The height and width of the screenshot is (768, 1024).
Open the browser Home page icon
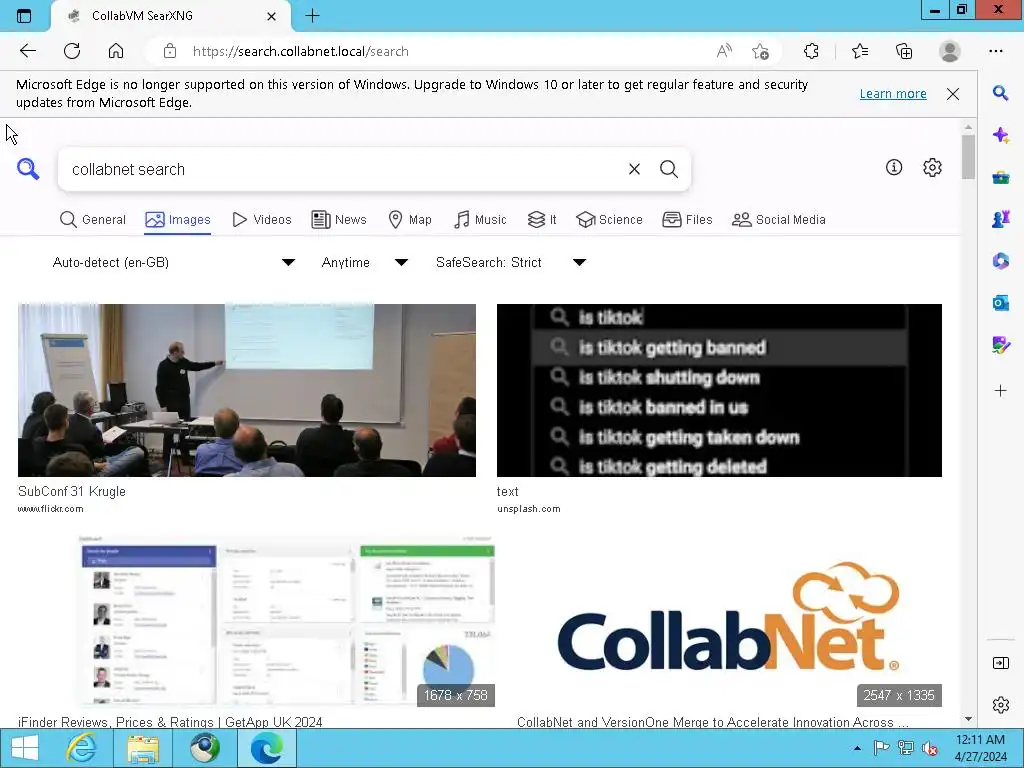click(116, 51)
